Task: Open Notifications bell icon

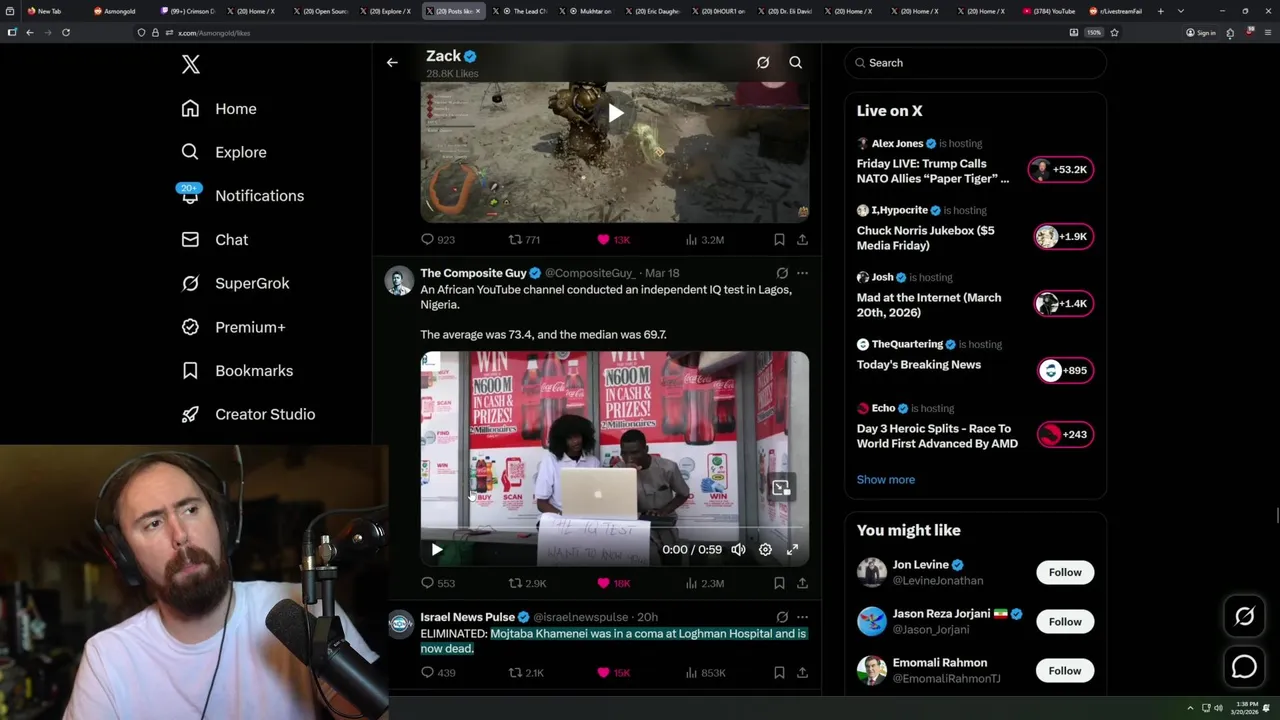Action: [x=190, y=196]
